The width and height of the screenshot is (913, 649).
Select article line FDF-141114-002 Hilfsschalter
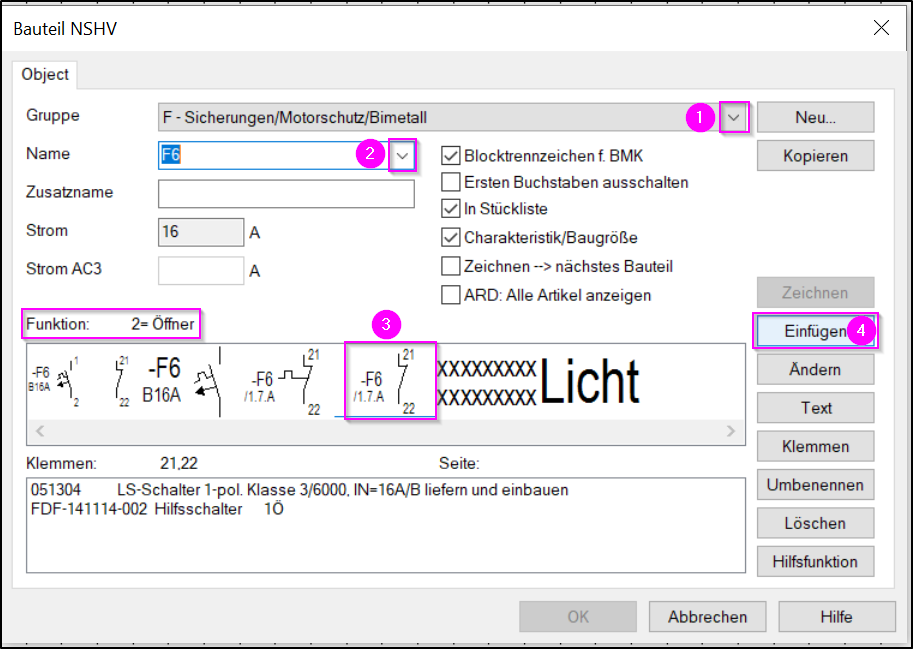(x=157, y=509)
